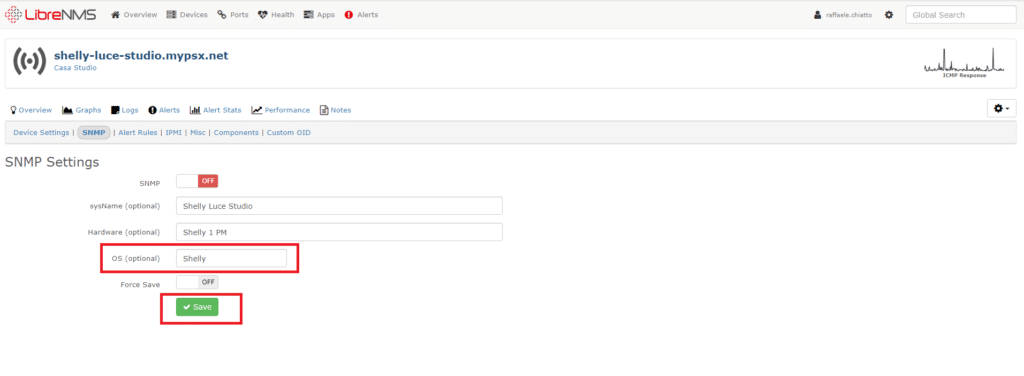Click the sysName field containing Shelly Luce Studio
The width and height of the screenshot is (1024, 376).
pyautogui.click(x=339, y=206)
